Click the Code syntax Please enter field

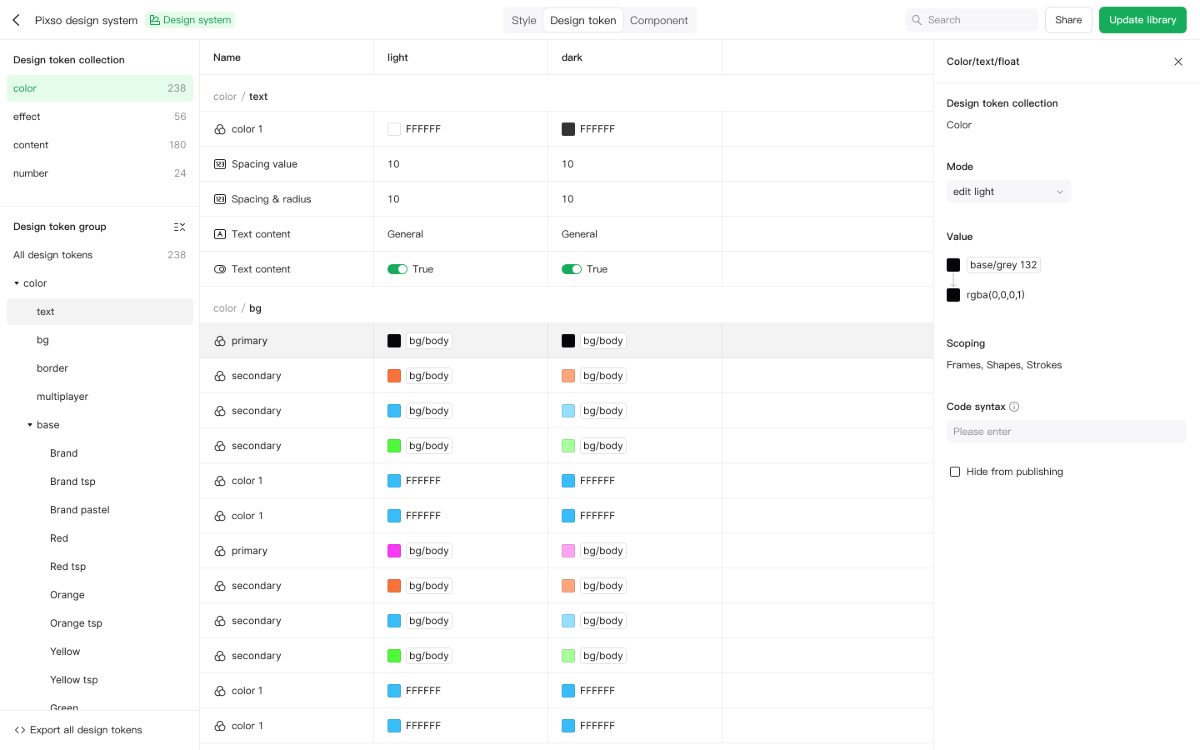tap(1066, 432)
